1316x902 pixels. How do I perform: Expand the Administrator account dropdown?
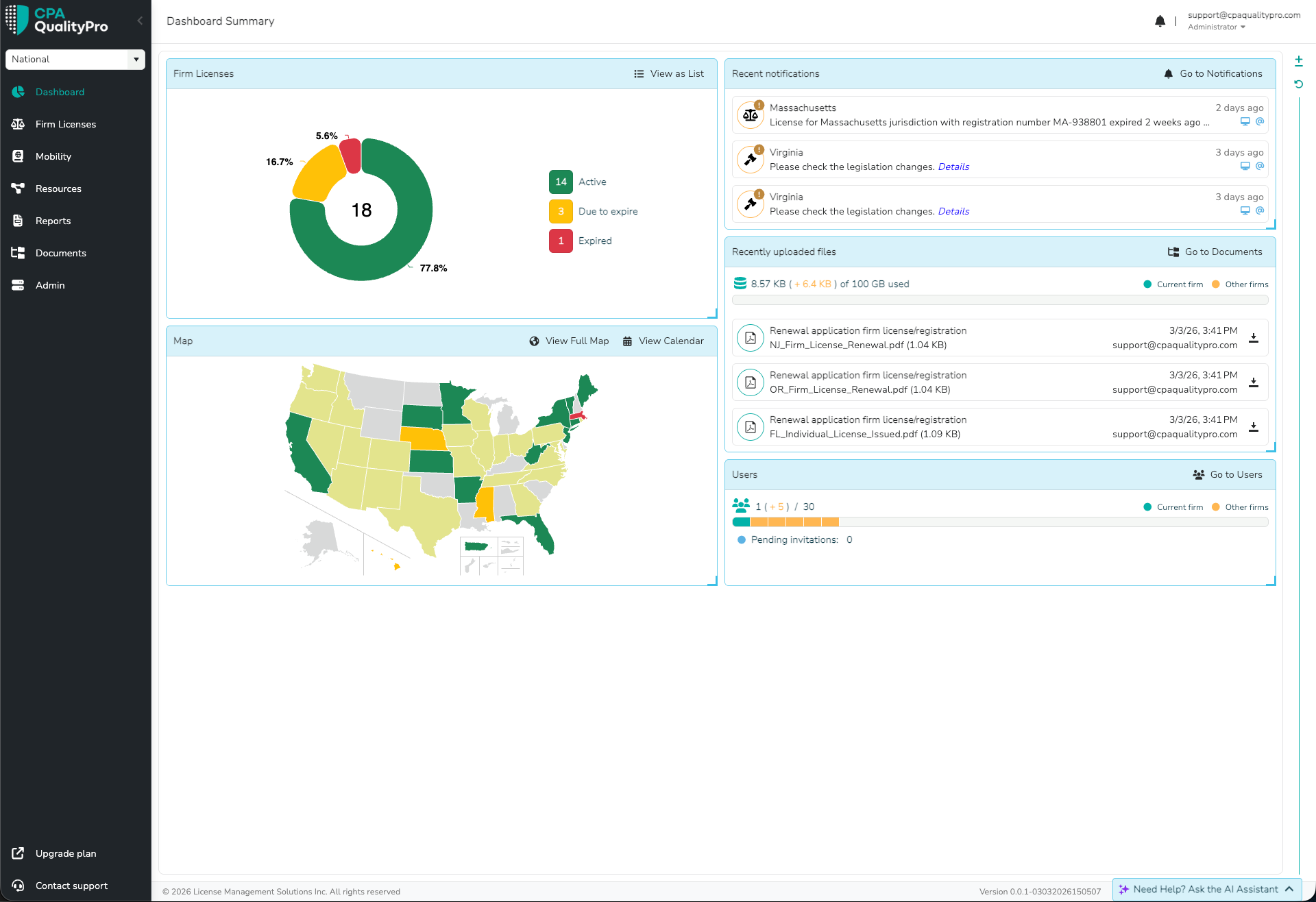point(1217,27)
